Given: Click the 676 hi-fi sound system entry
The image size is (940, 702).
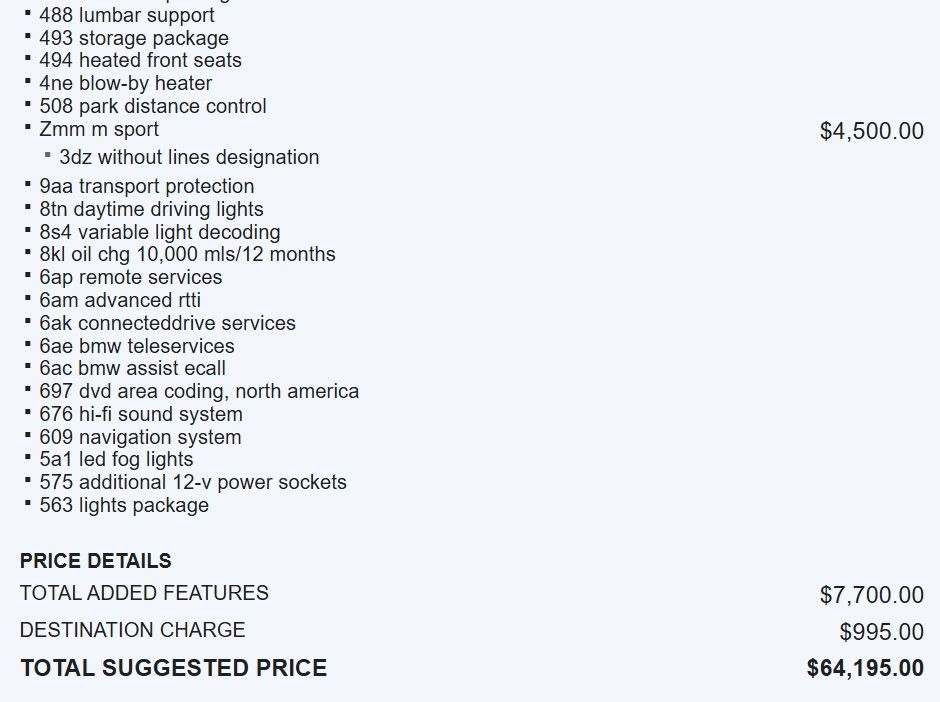Looking at the screenshot, I should click(141, 414).
